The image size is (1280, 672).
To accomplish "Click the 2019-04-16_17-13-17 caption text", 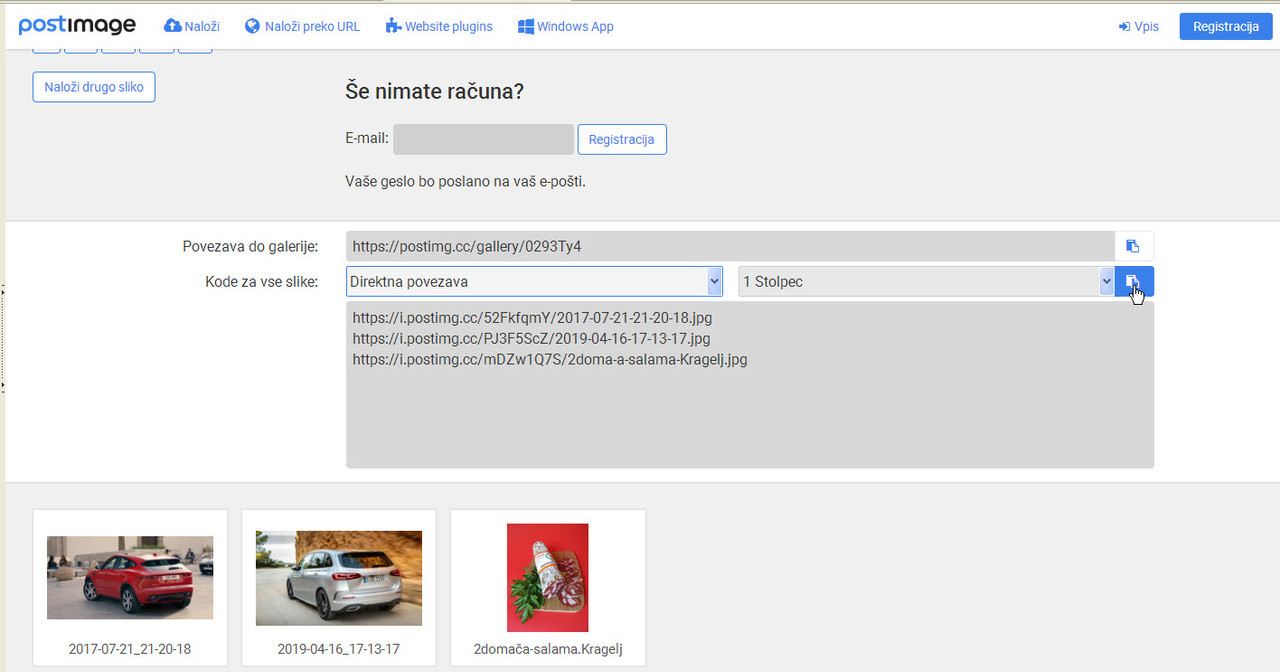I will (339, 649).
